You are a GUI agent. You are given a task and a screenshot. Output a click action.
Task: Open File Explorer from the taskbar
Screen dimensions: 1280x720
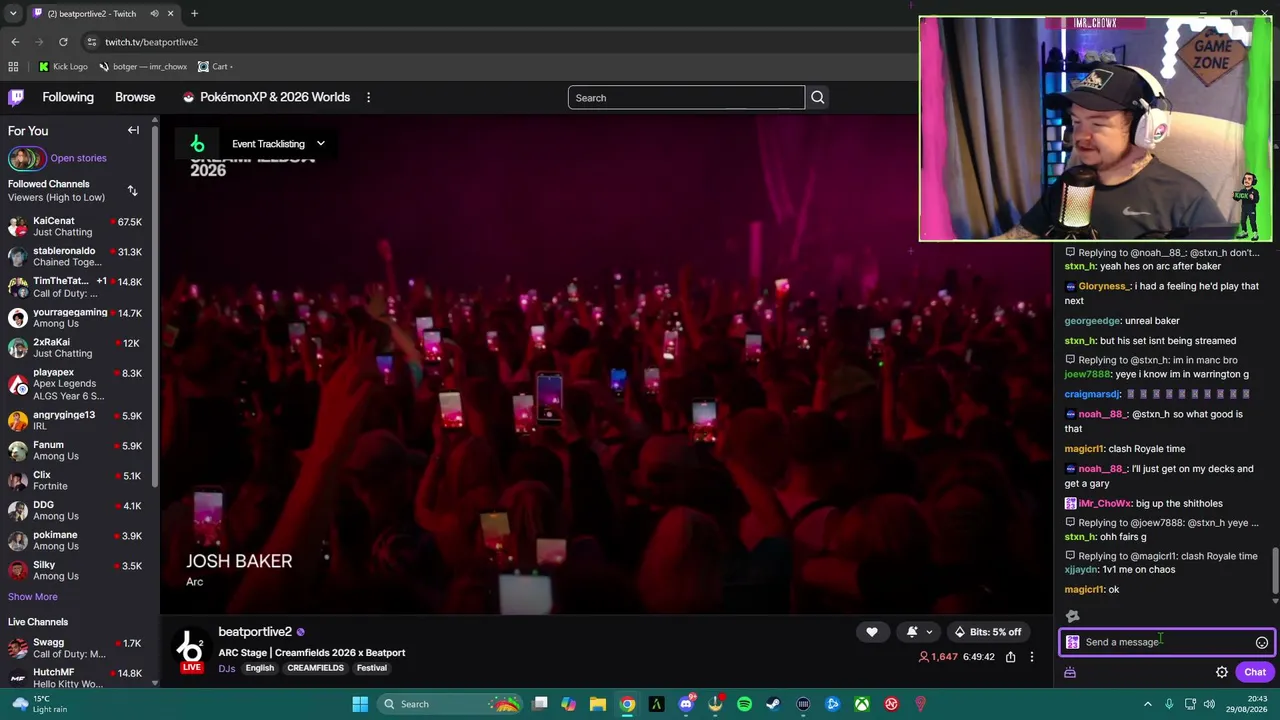coord(598,704)
